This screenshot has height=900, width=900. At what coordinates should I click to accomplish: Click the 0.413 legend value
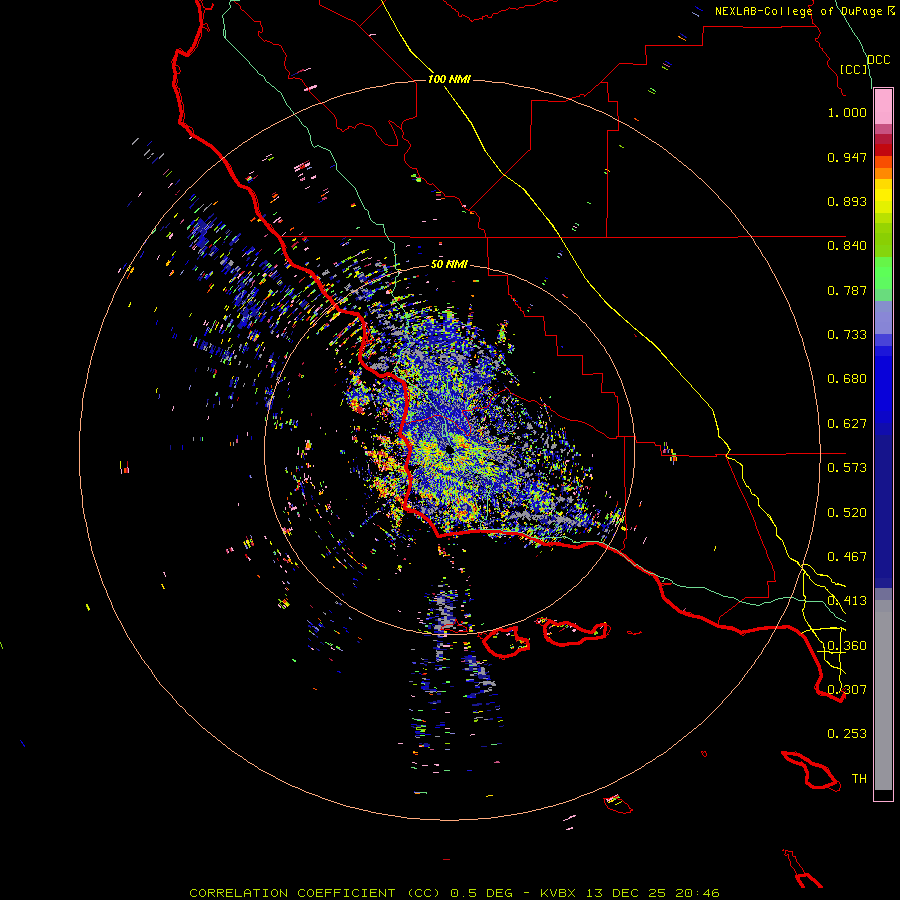coord(847,601)
